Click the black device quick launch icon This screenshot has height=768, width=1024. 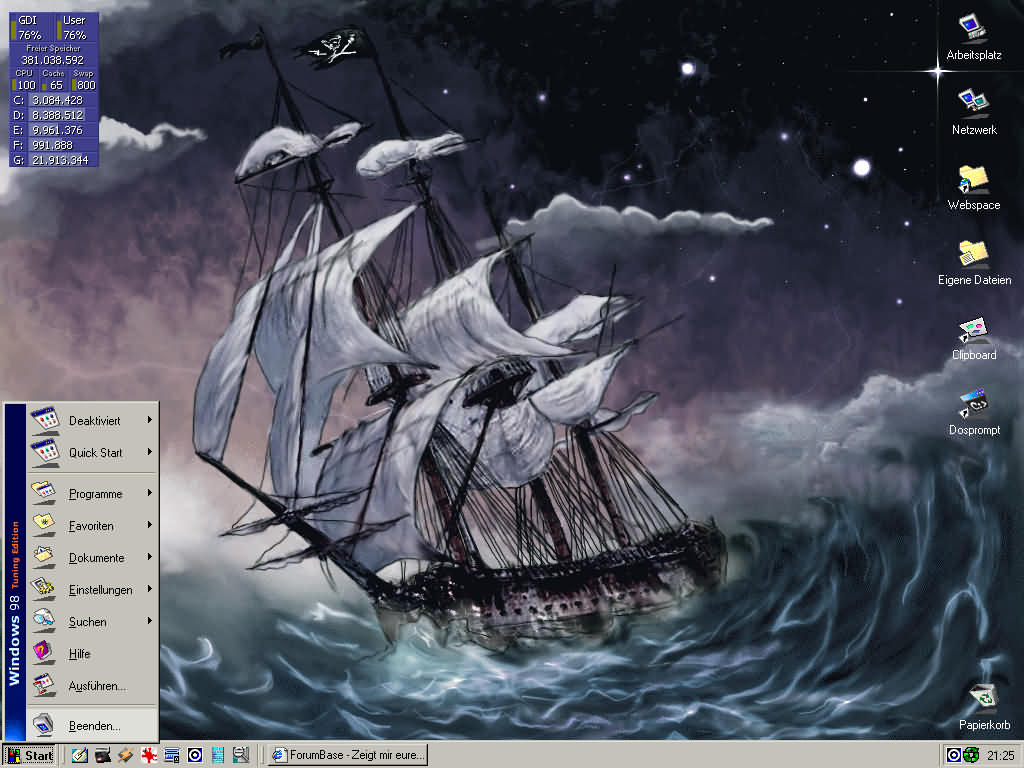[x=103, y=755]
